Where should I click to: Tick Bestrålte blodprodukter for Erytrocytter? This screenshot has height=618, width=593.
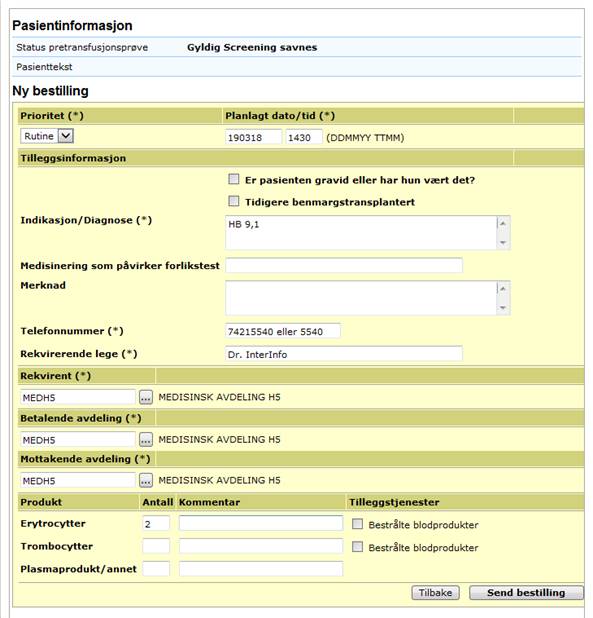click(357, 524)
